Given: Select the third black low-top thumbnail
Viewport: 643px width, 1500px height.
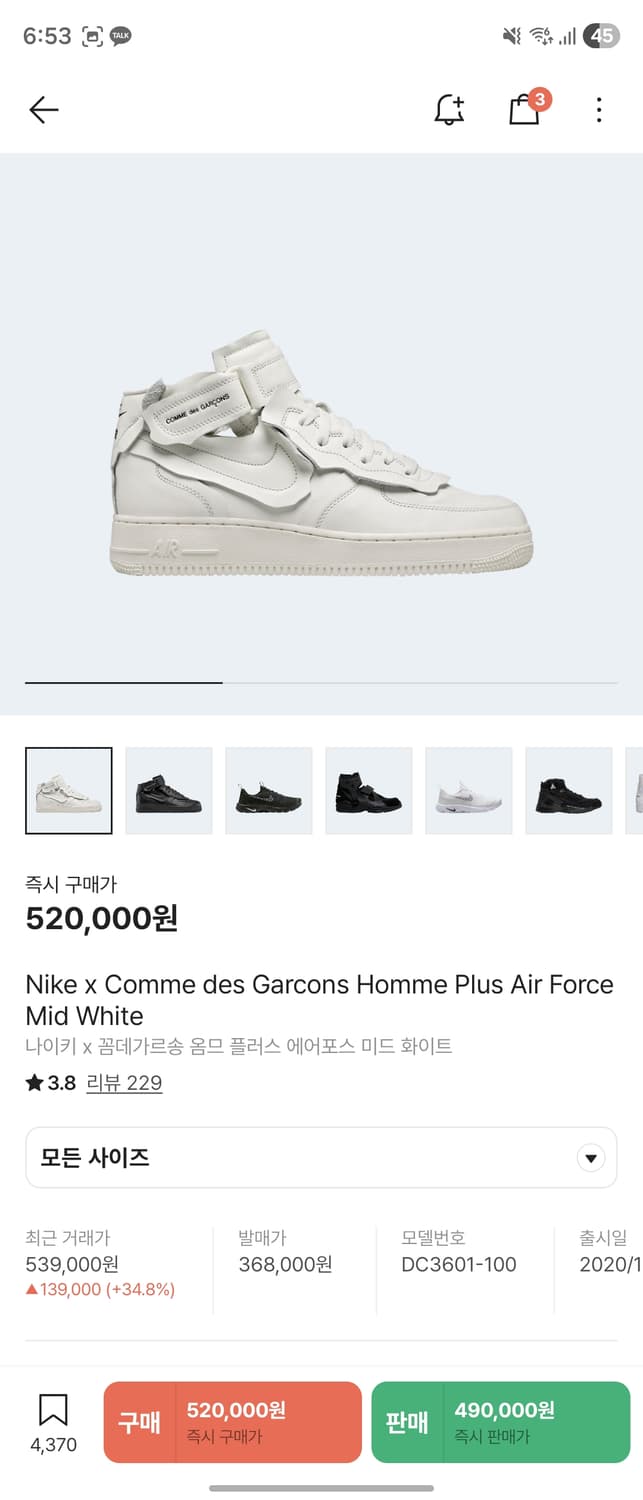Looking at the screenshot, I should tap(269, 790).
